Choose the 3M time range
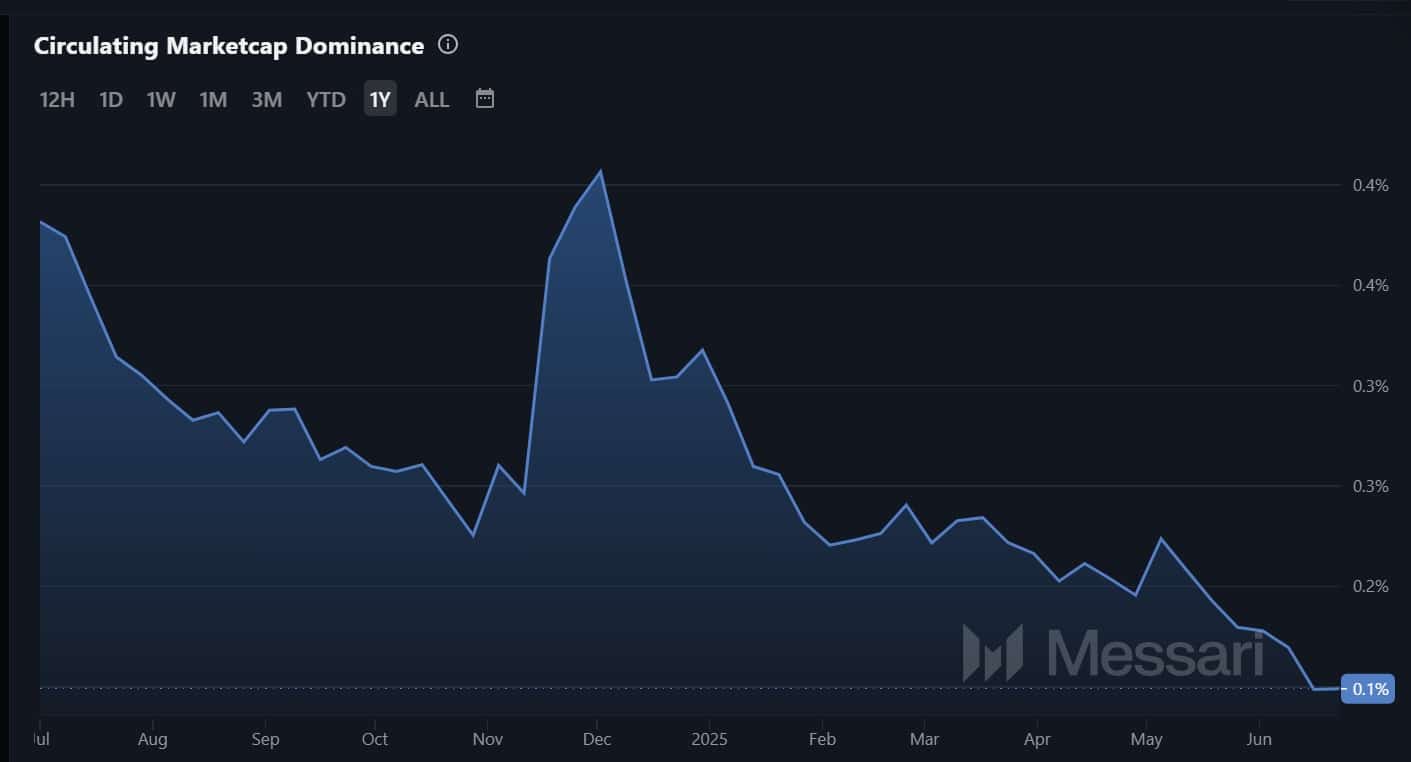1411x762 pixels. pos(267,99)
